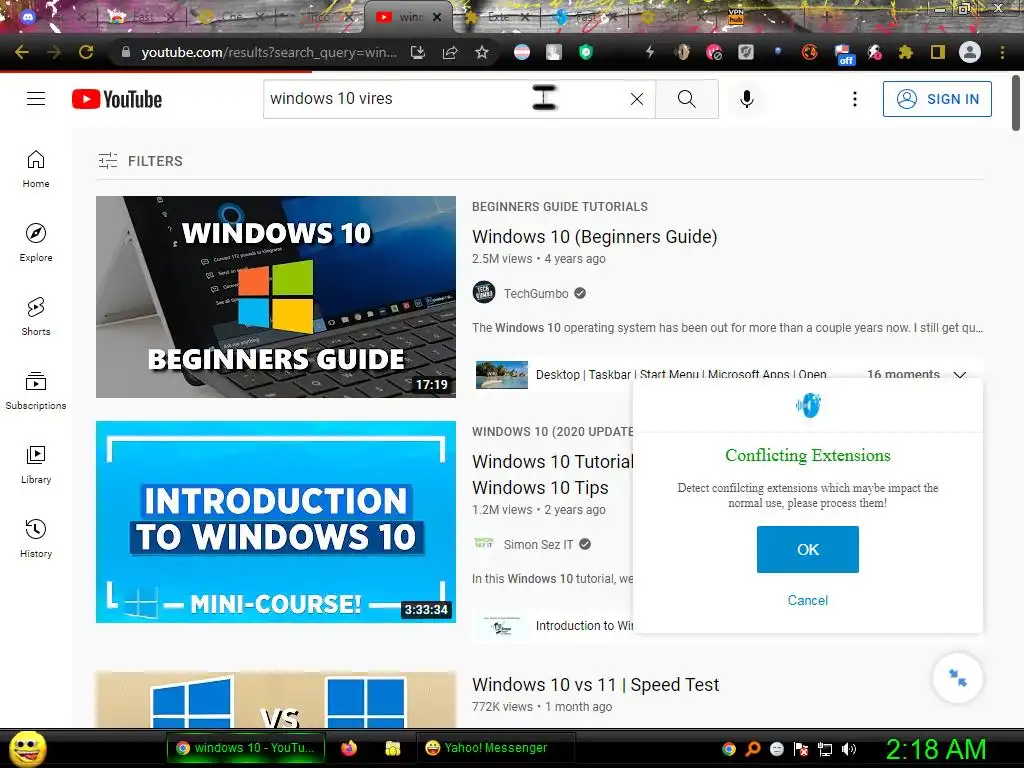Image resolution: width=1024 pixels, height=768 pixels.
Task: Open the Introduction to Windows 10 thumbnail
Action: click(x=276, y=522)
